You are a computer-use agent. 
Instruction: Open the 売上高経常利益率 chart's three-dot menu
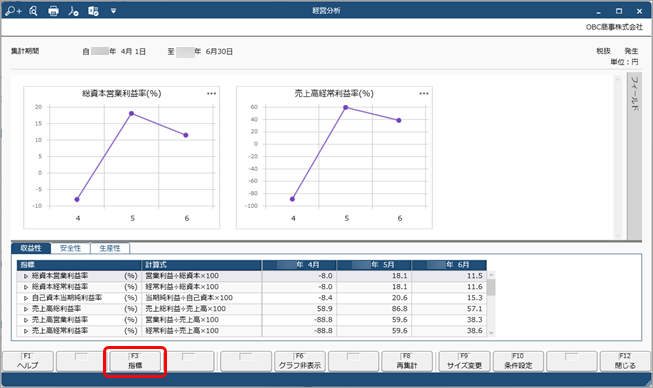pos(424,93)
